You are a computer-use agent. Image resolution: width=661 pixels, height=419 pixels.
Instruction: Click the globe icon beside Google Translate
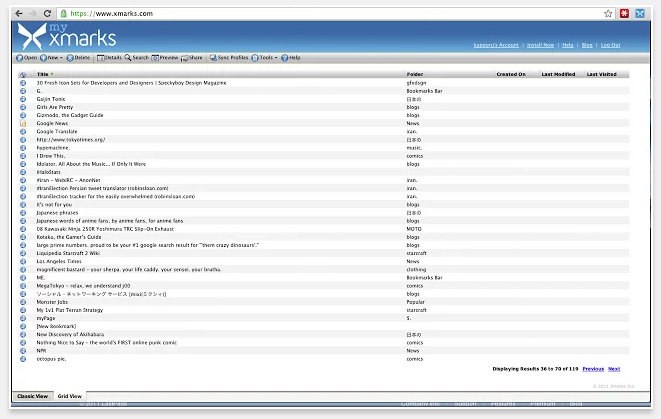coord(23,132)
